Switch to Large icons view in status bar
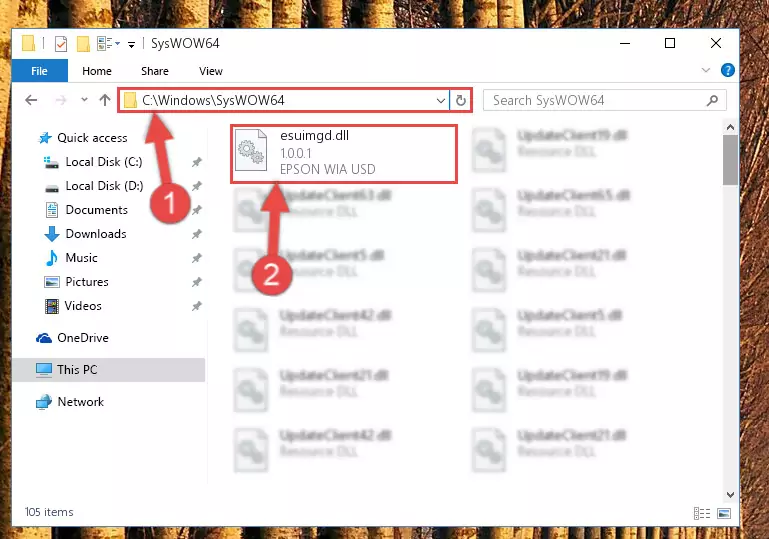769x539 pixels. click(x=724, y=513)
